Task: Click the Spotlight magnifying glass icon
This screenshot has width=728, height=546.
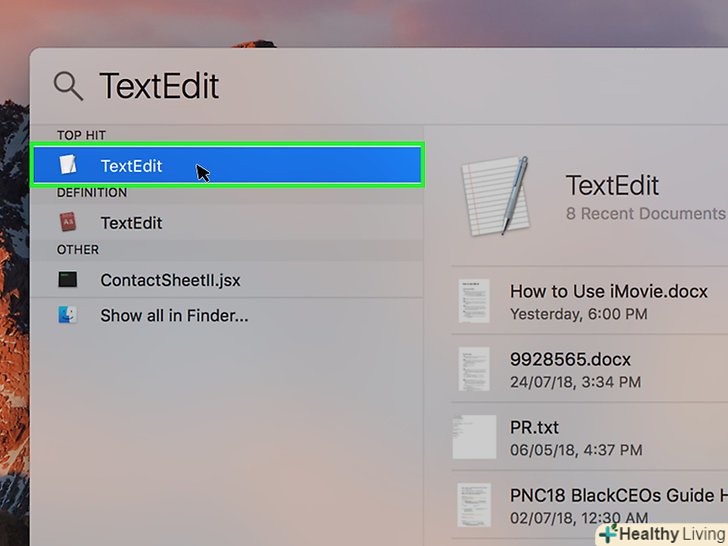Action: coord(68,86)
